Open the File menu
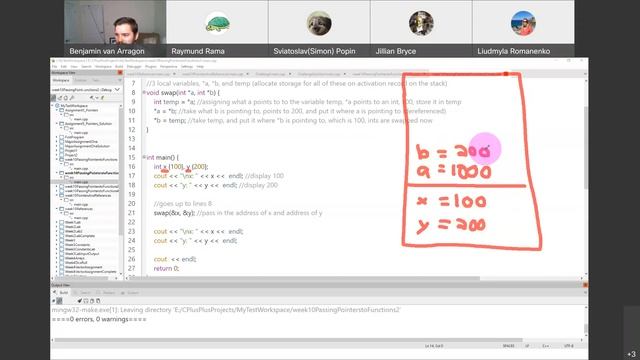The width and height of the screenshot is (640, 360). [x=54, y=67]
